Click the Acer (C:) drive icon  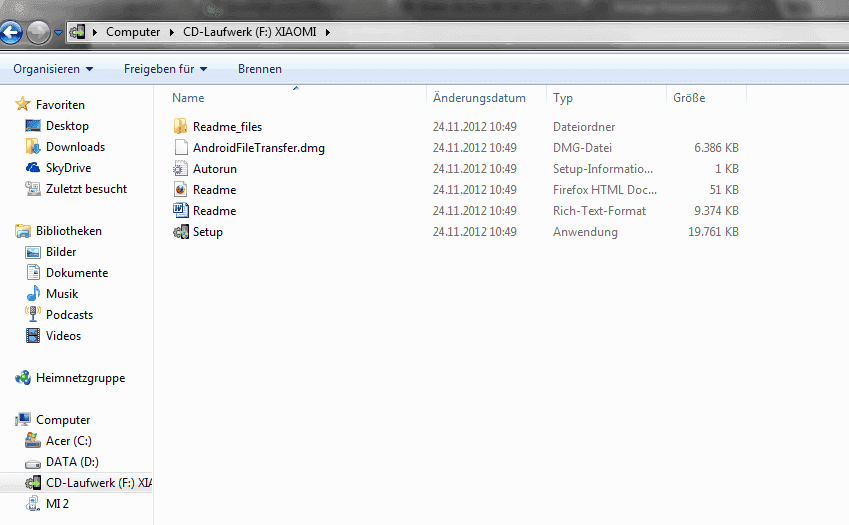coord(32,440)
